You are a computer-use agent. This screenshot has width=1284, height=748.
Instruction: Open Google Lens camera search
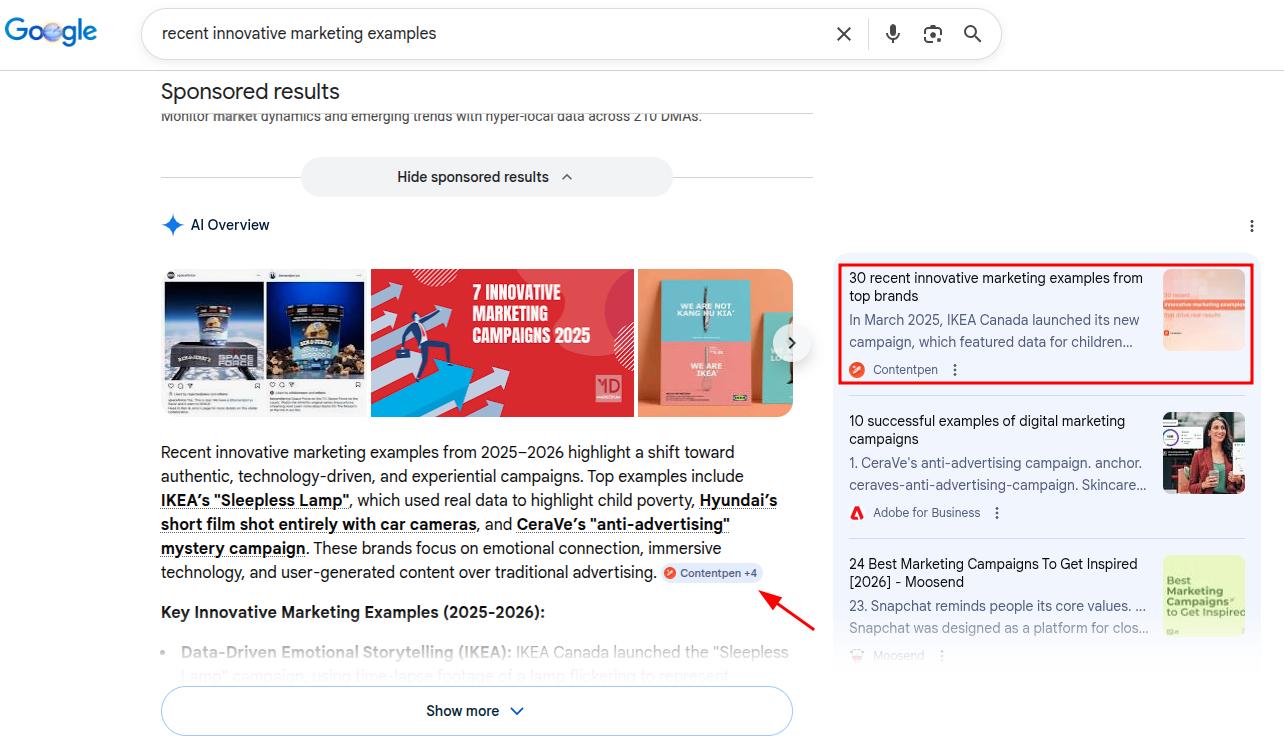(x=932, y=33)
